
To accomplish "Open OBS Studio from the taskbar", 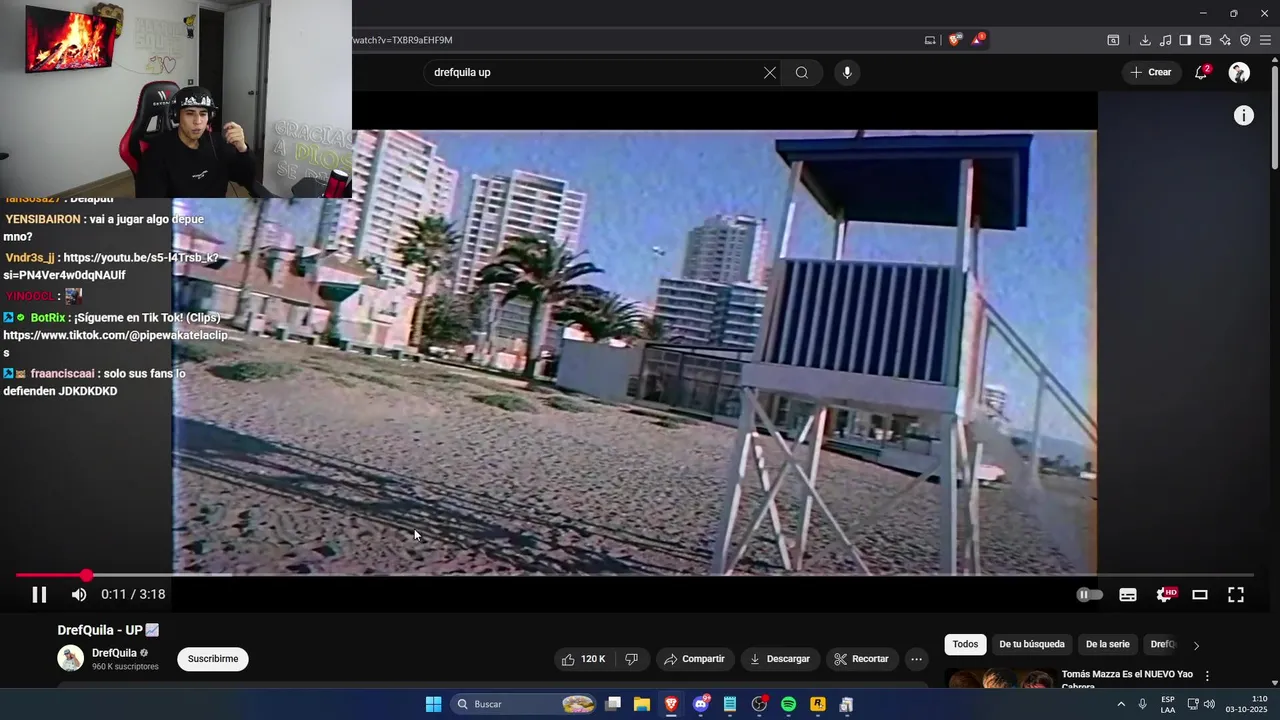I will (x=759, y=704).
